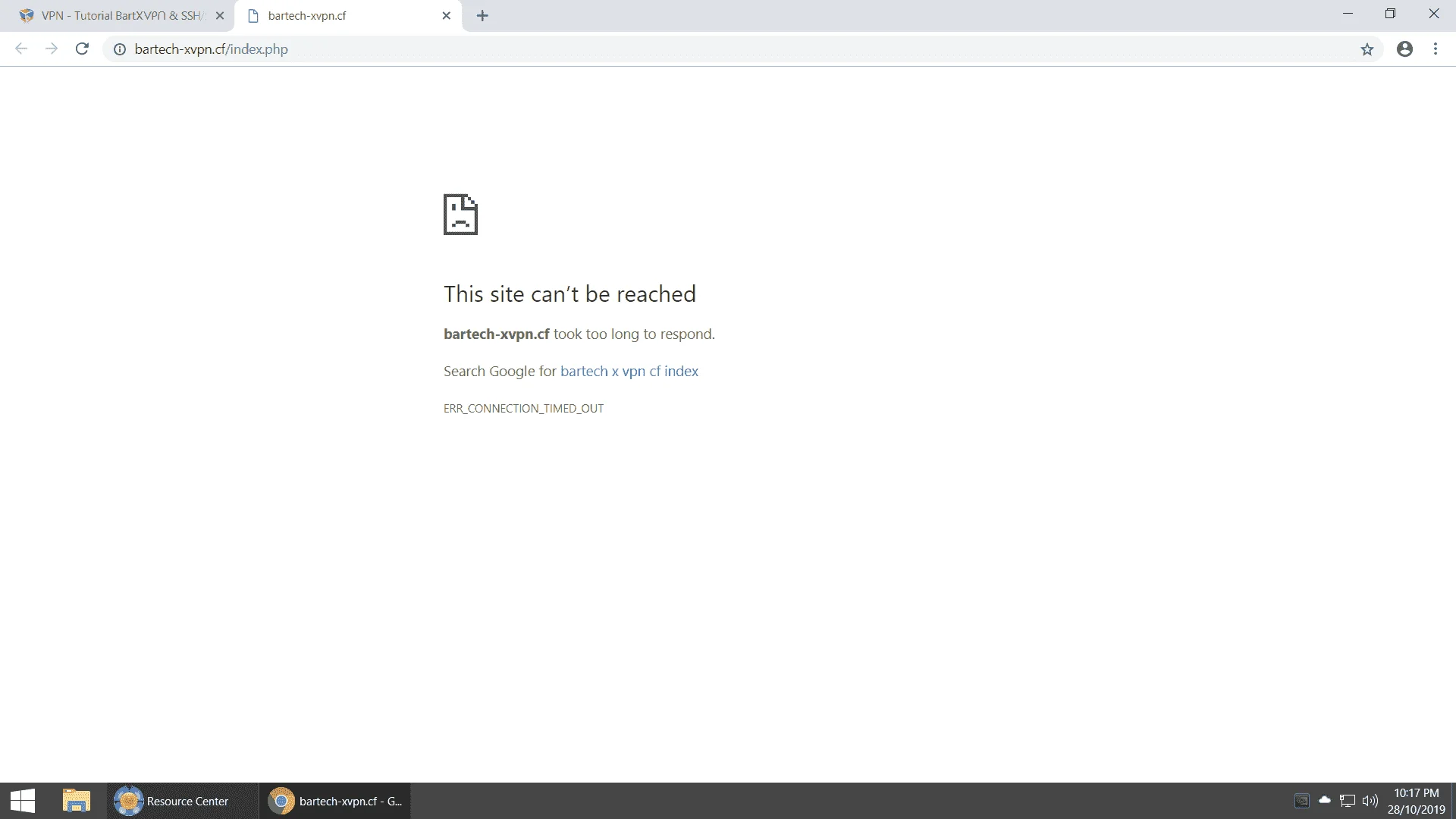Open Resource Center taskbar item
The image size is (1456, 819).
click(x=182, y=801)
